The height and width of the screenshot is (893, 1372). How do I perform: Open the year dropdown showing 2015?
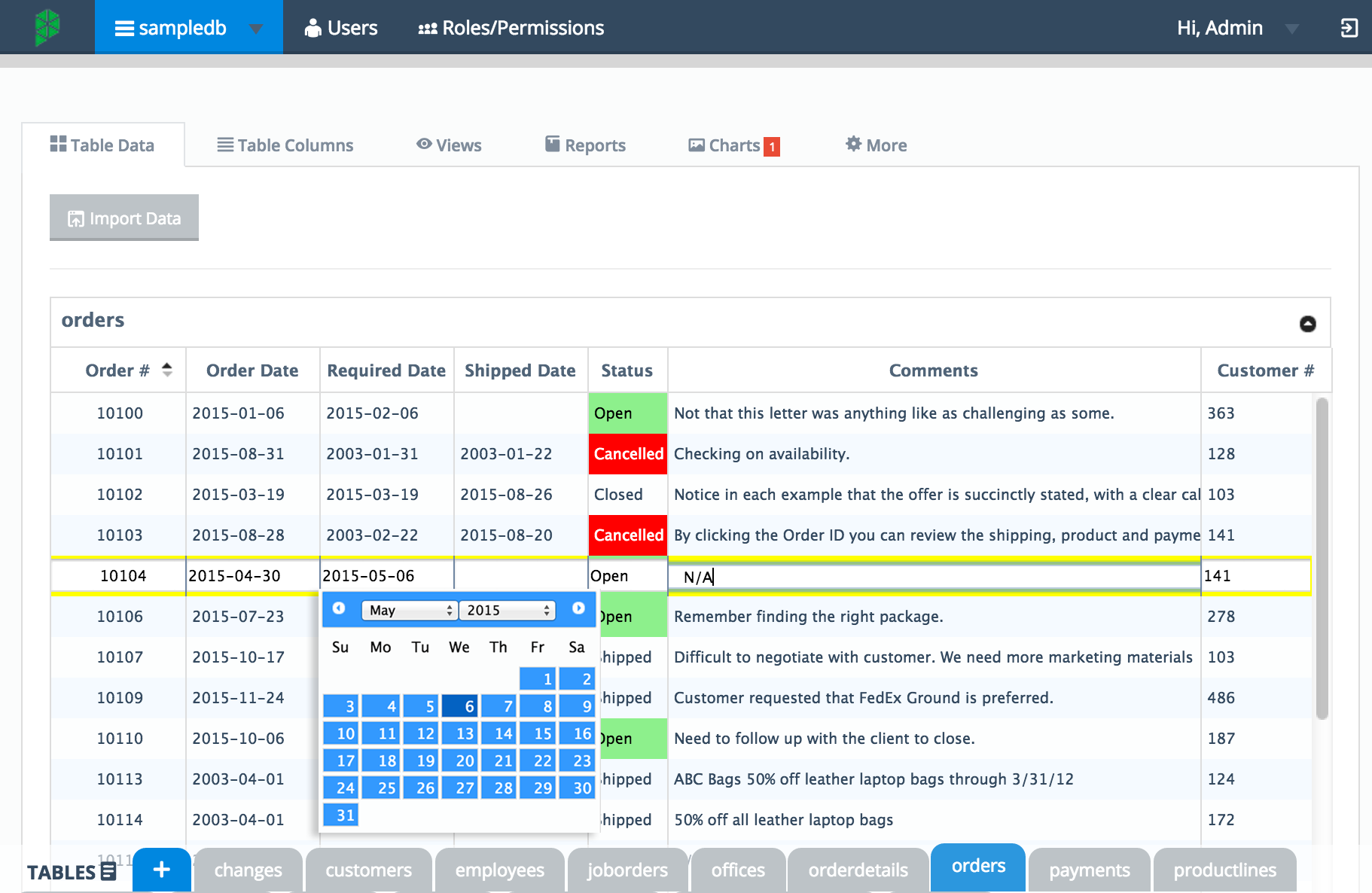click(x=508, y=610)
